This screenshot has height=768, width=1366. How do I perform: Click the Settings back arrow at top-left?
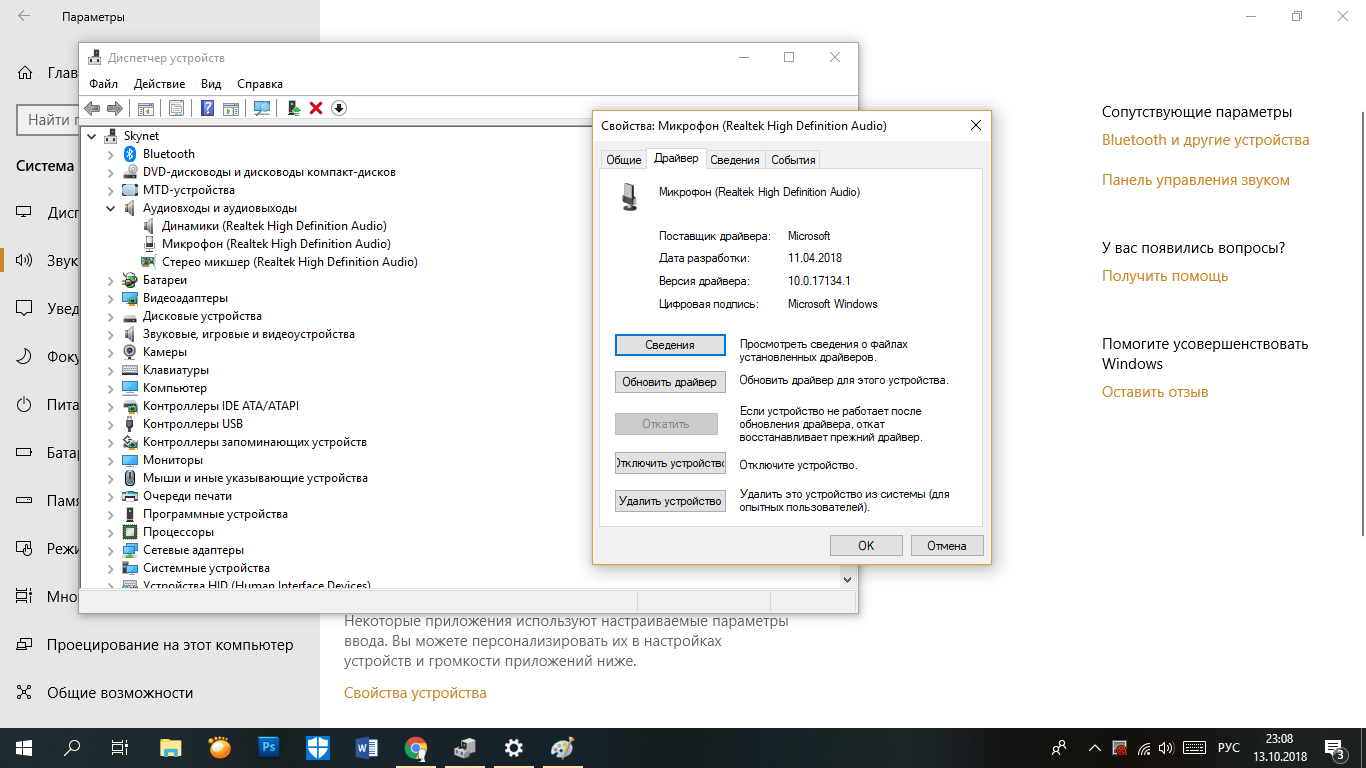click(x=23, y=17)
